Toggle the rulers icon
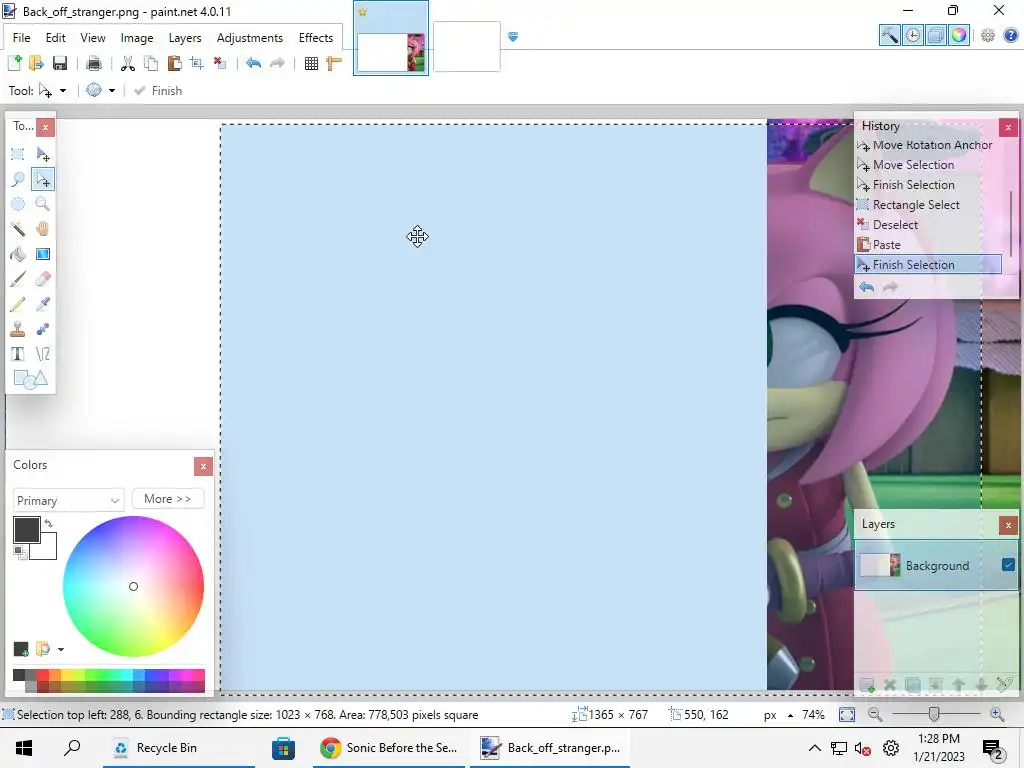1024x768 pixels. click(x=334, y=63)
